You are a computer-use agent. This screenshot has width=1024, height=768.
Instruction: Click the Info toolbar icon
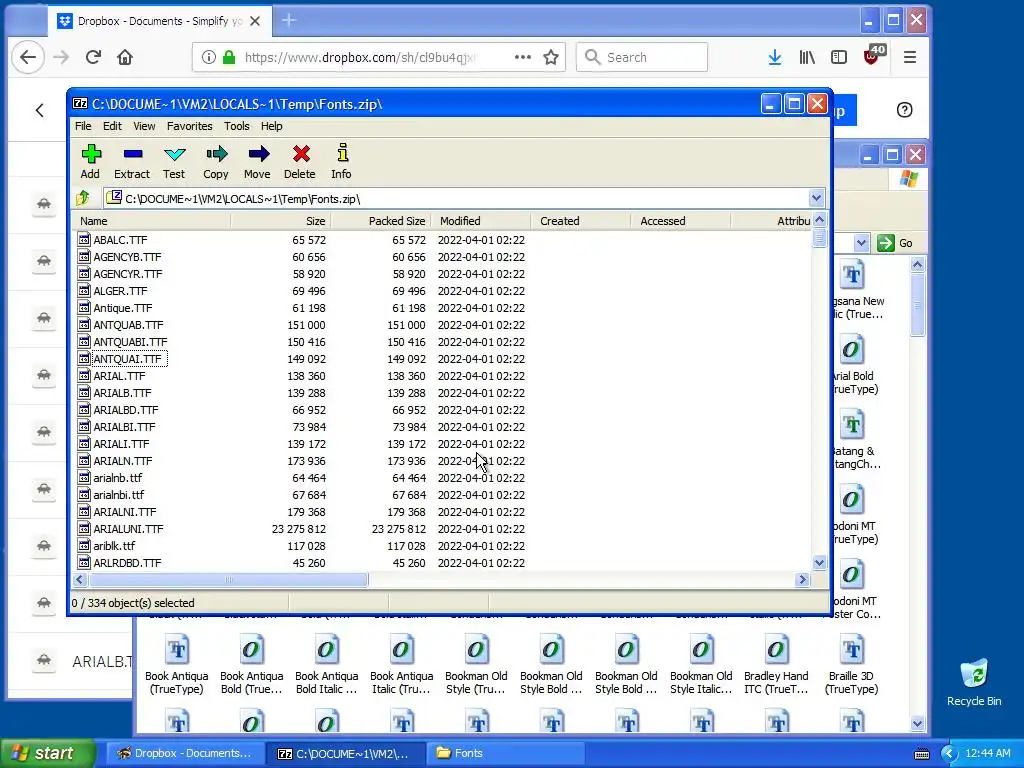pos(342,161)
